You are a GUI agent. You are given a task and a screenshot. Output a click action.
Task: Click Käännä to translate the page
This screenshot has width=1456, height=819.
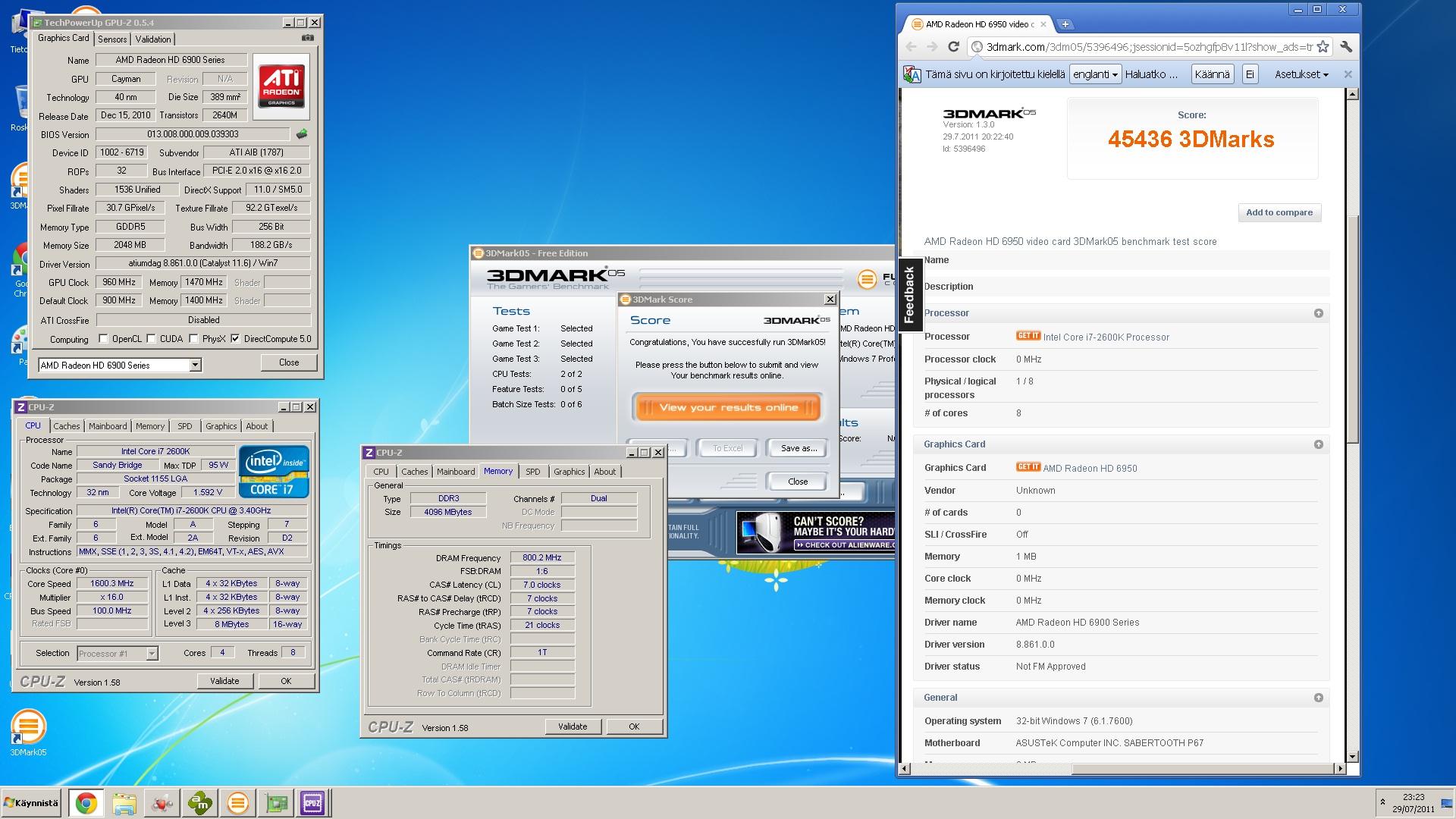(1212, 74)
